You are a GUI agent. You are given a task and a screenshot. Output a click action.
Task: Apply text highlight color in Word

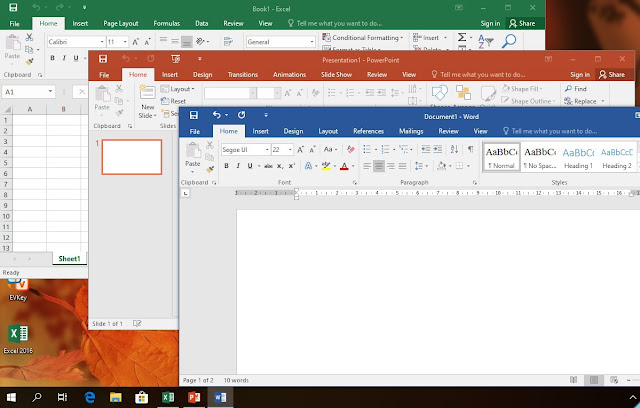click(326, 166)
